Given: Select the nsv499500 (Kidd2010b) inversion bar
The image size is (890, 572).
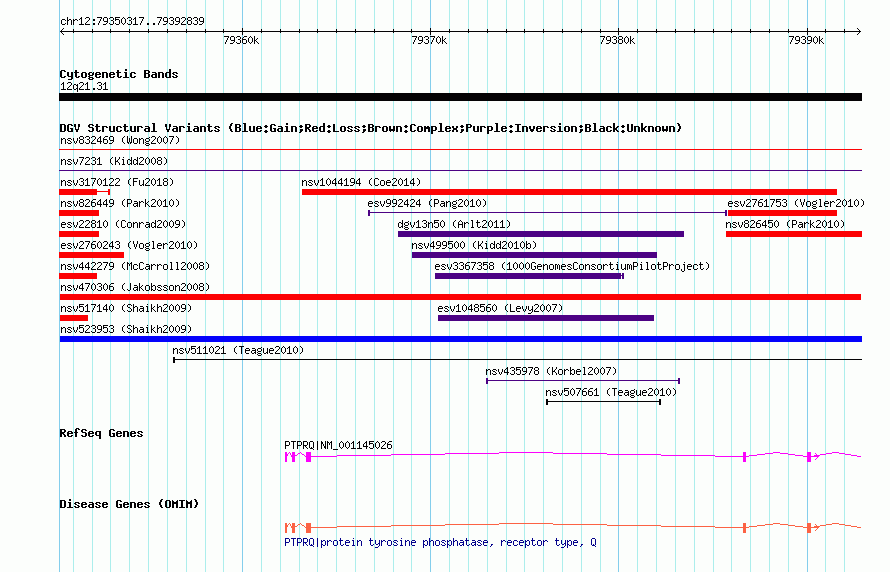Looking at the screenshot, I should (x=534, y=255).
